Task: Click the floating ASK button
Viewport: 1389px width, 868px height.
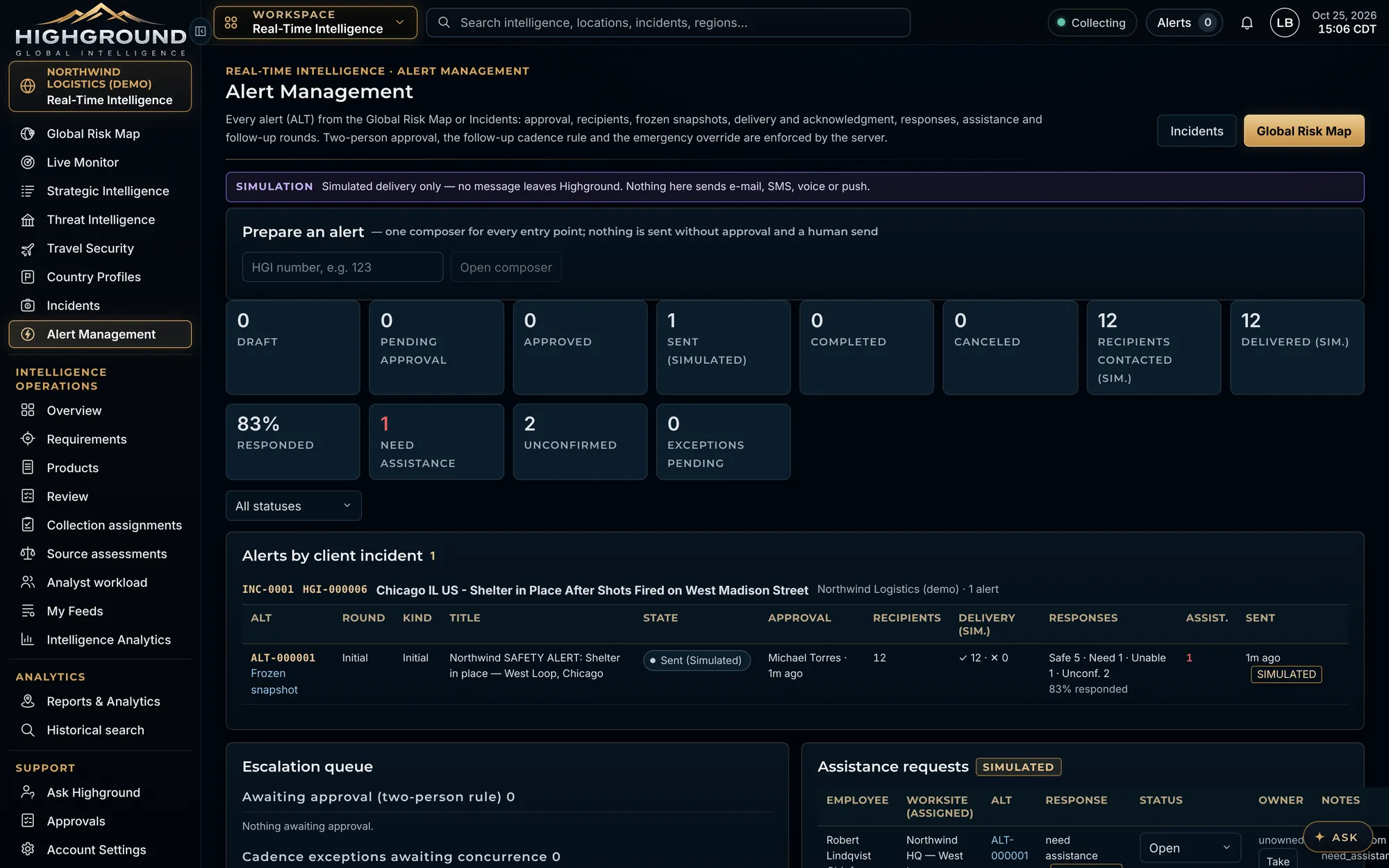Action: [1337, 837]
